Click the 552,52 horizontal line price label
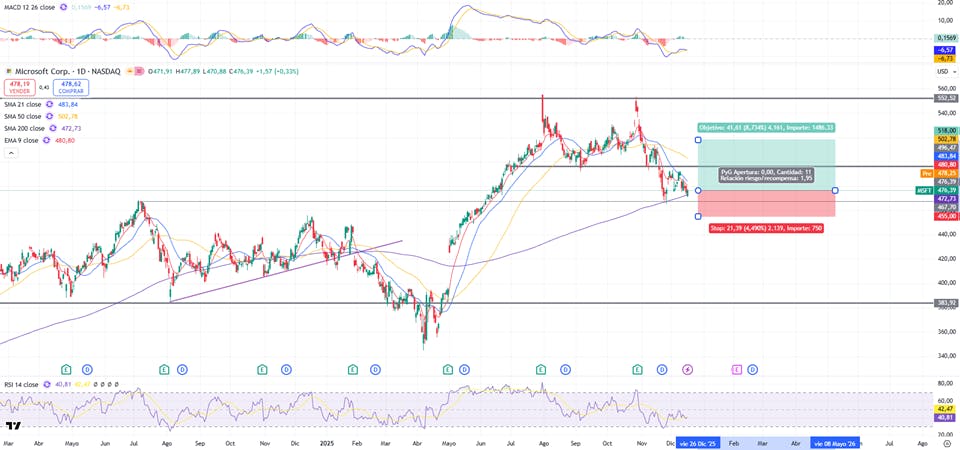 tap(946, 98)
